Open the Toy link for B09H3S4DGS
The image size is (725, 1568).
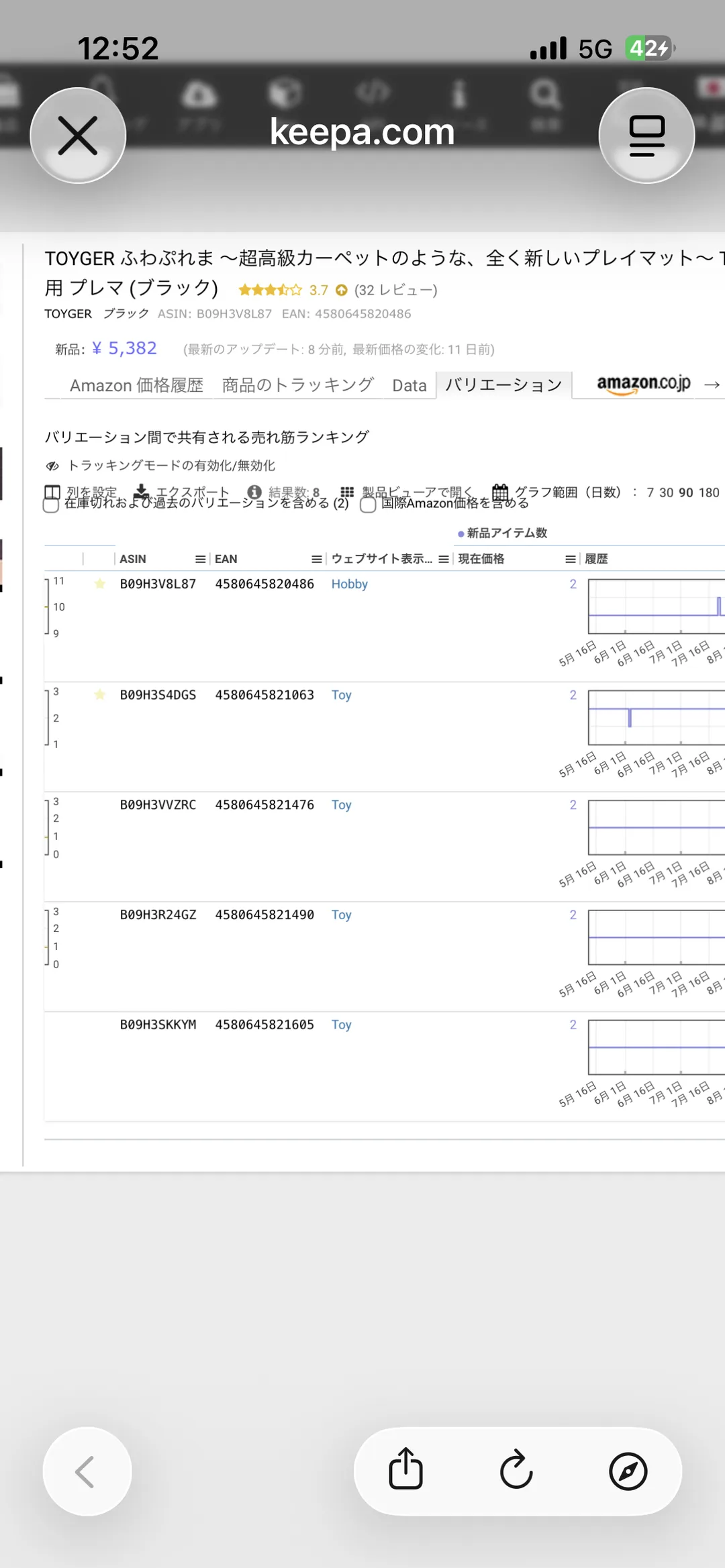[341, 695]
